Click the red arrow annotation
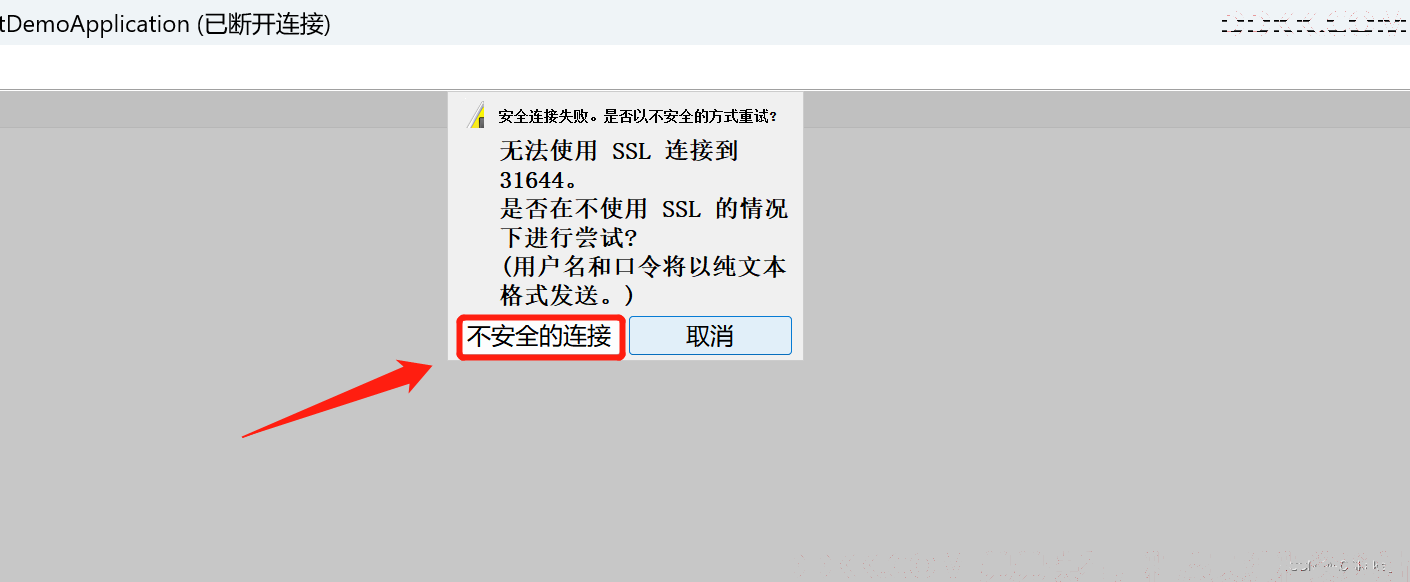1410x582 pixels. (x=338, y=399)
